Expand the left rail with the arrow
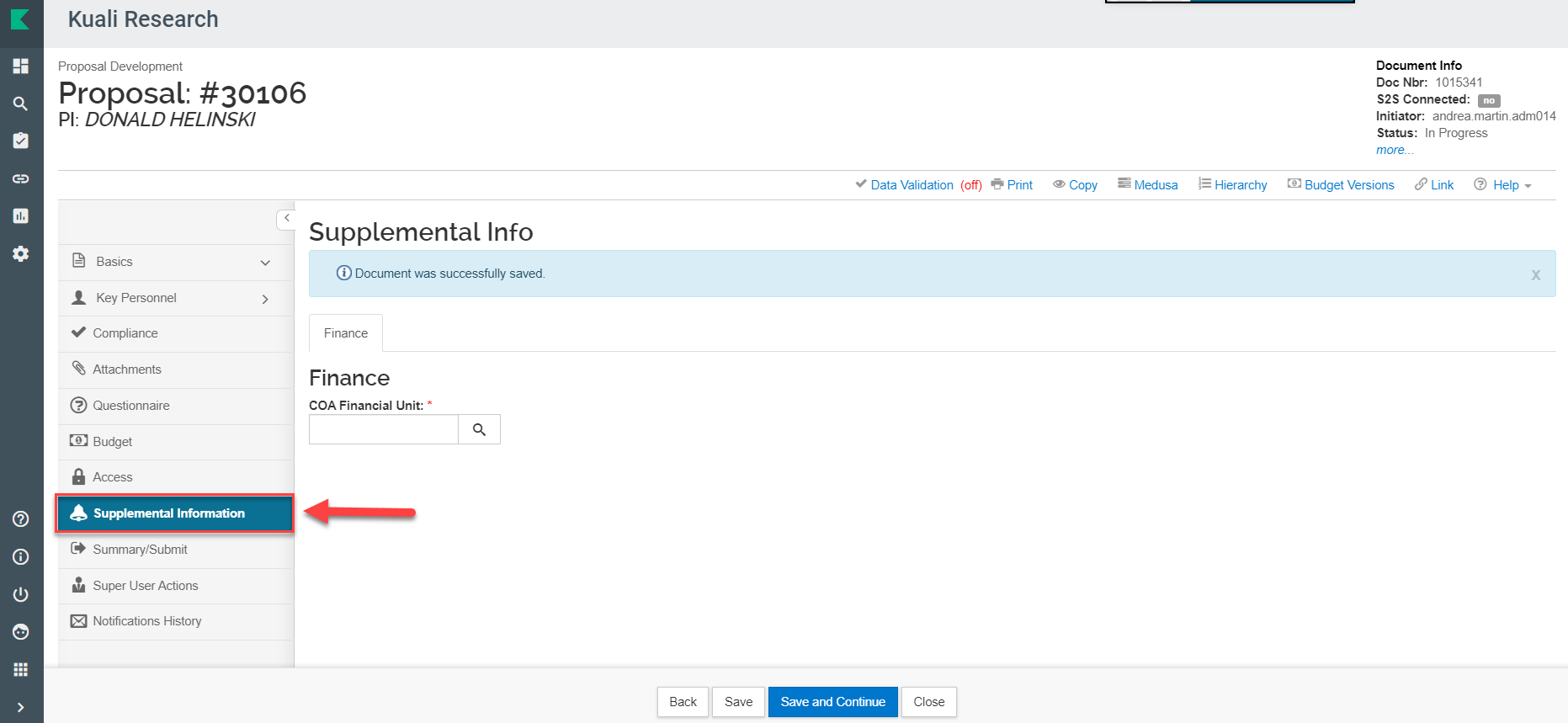The image size is (1568, 723). pos(21,708)
